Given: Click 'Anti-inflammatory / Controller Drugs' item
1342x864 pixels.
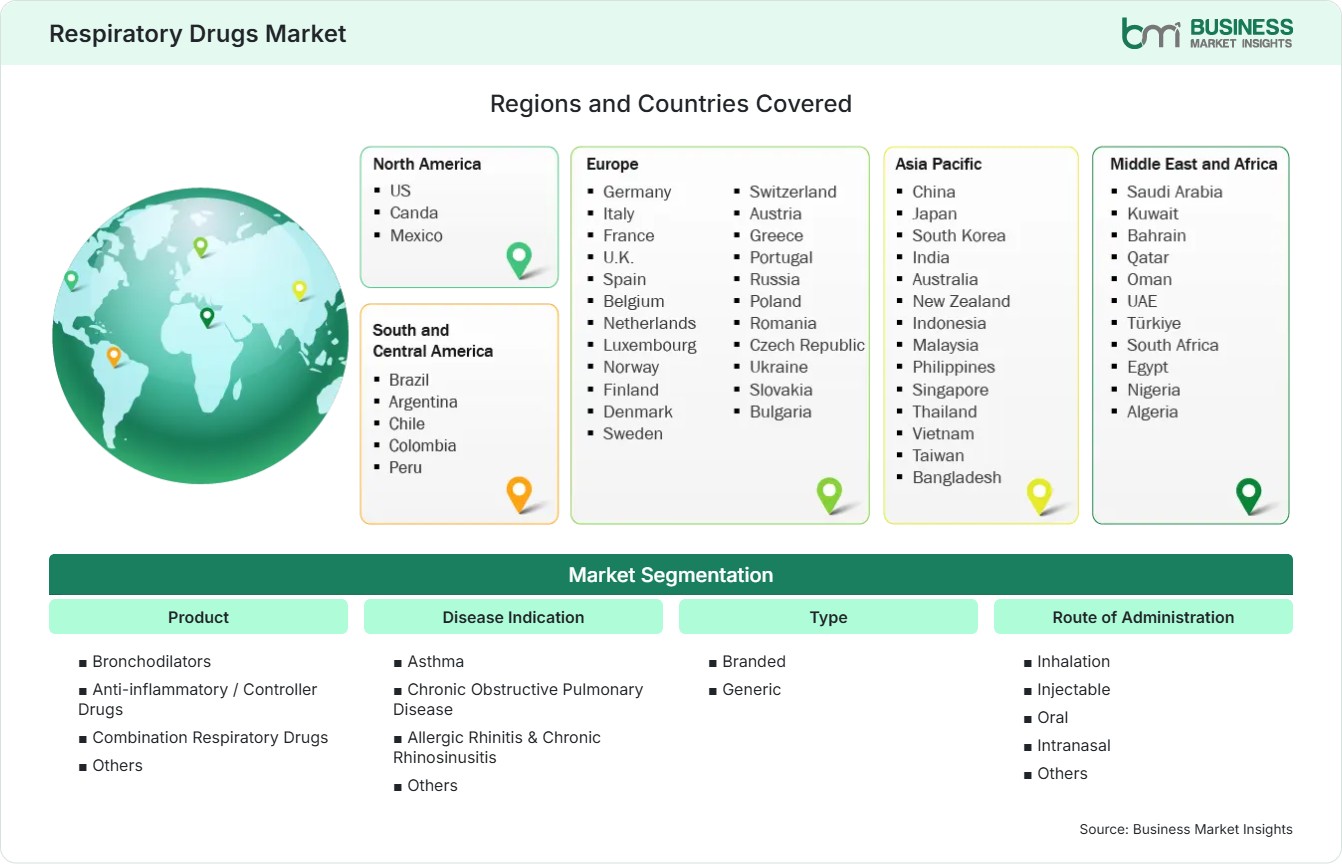Looking at the screenshot, I should [x=198, y=699].
